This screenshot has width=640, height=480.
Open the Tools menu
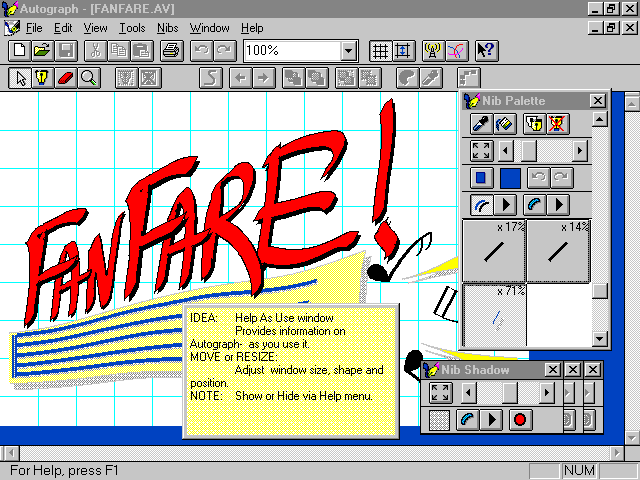[132, 28]
